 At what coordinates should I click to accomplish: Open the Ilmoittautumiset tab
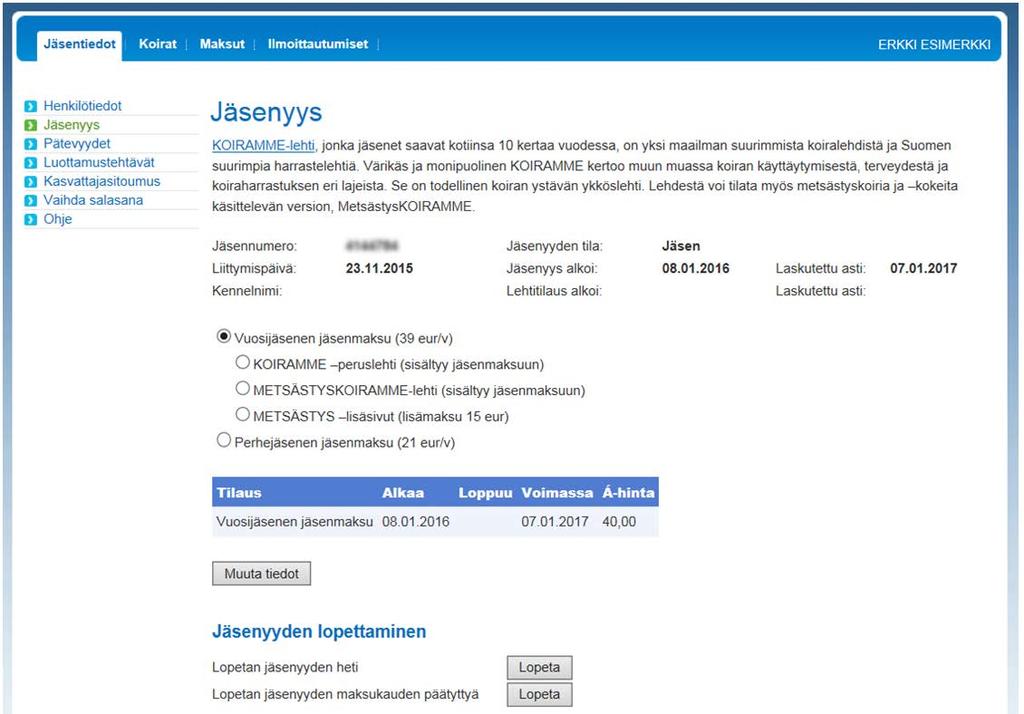tap(317, 44)
